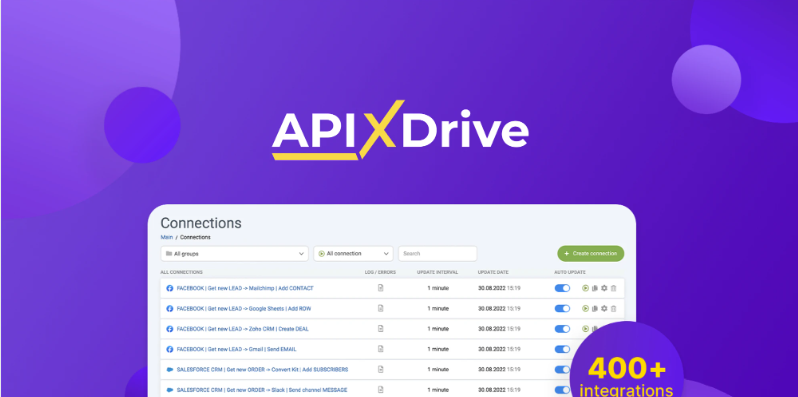Viewport: 798px width, 397px height.
Task: Click Facebook icon in Google Sheets Add ROW row
Action: [170, 308]
